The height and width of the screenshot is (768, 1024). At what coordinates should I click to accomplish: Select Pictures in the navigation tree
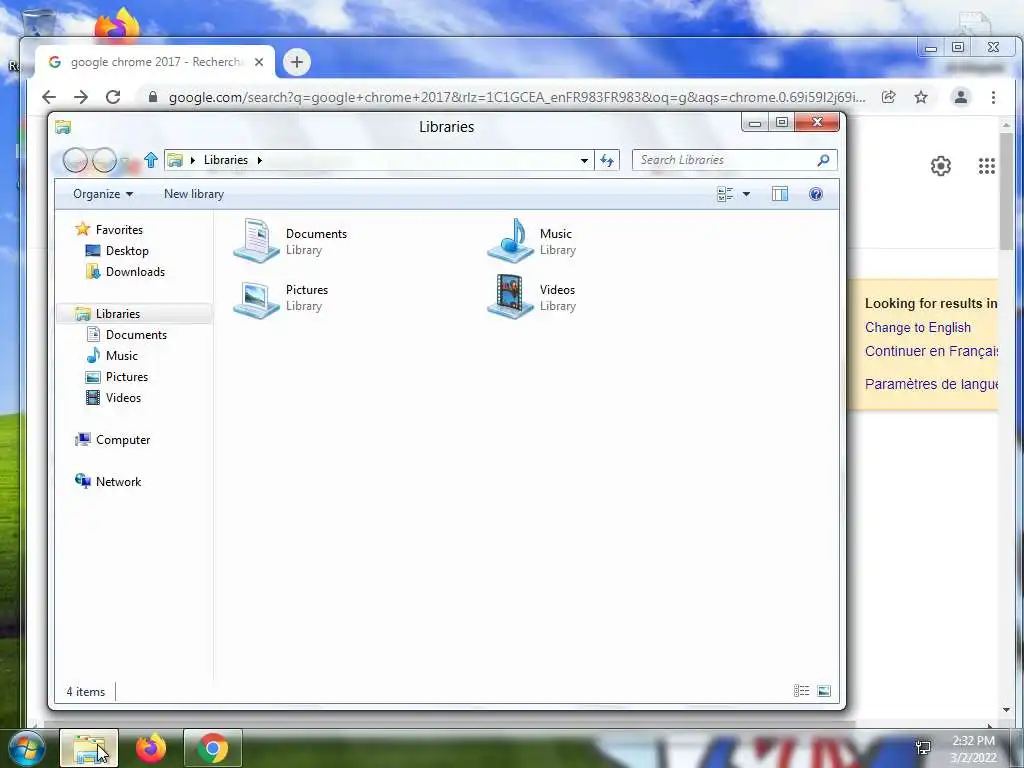[127, 377]
